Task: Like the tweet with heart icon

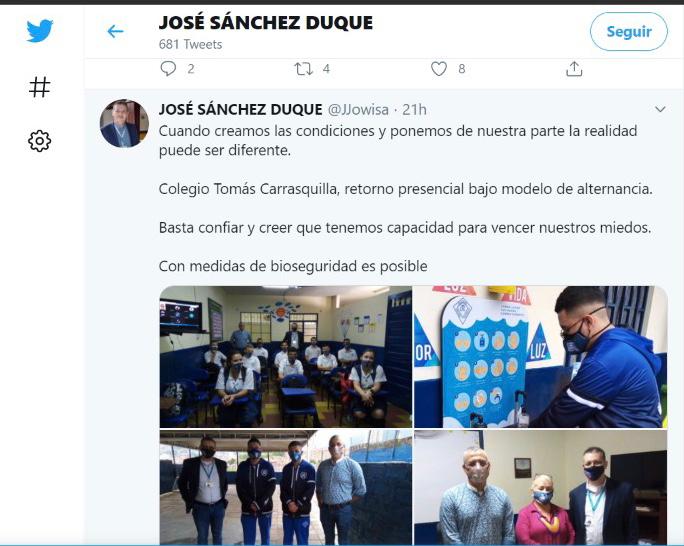Action: point(439,69)
